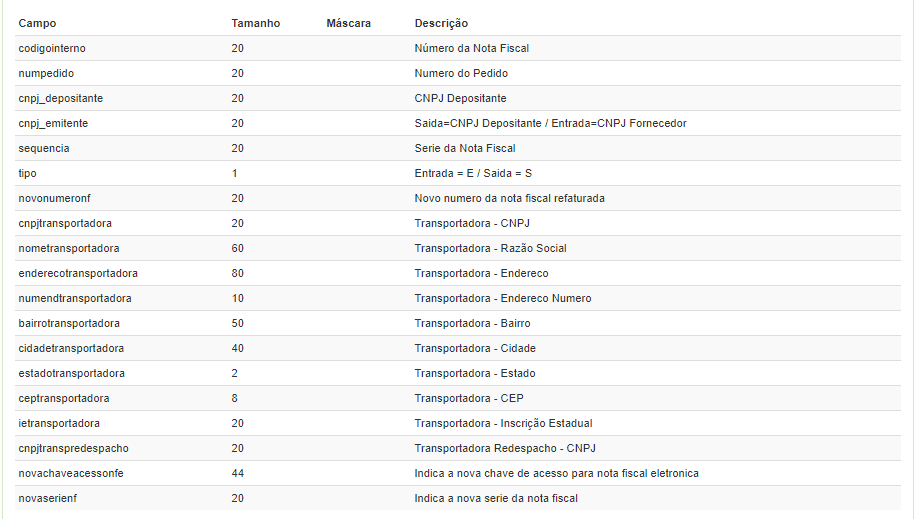
Task: Select 'Transportadora - Inscrição Estadual' description text
Action: tap(503, 423)
